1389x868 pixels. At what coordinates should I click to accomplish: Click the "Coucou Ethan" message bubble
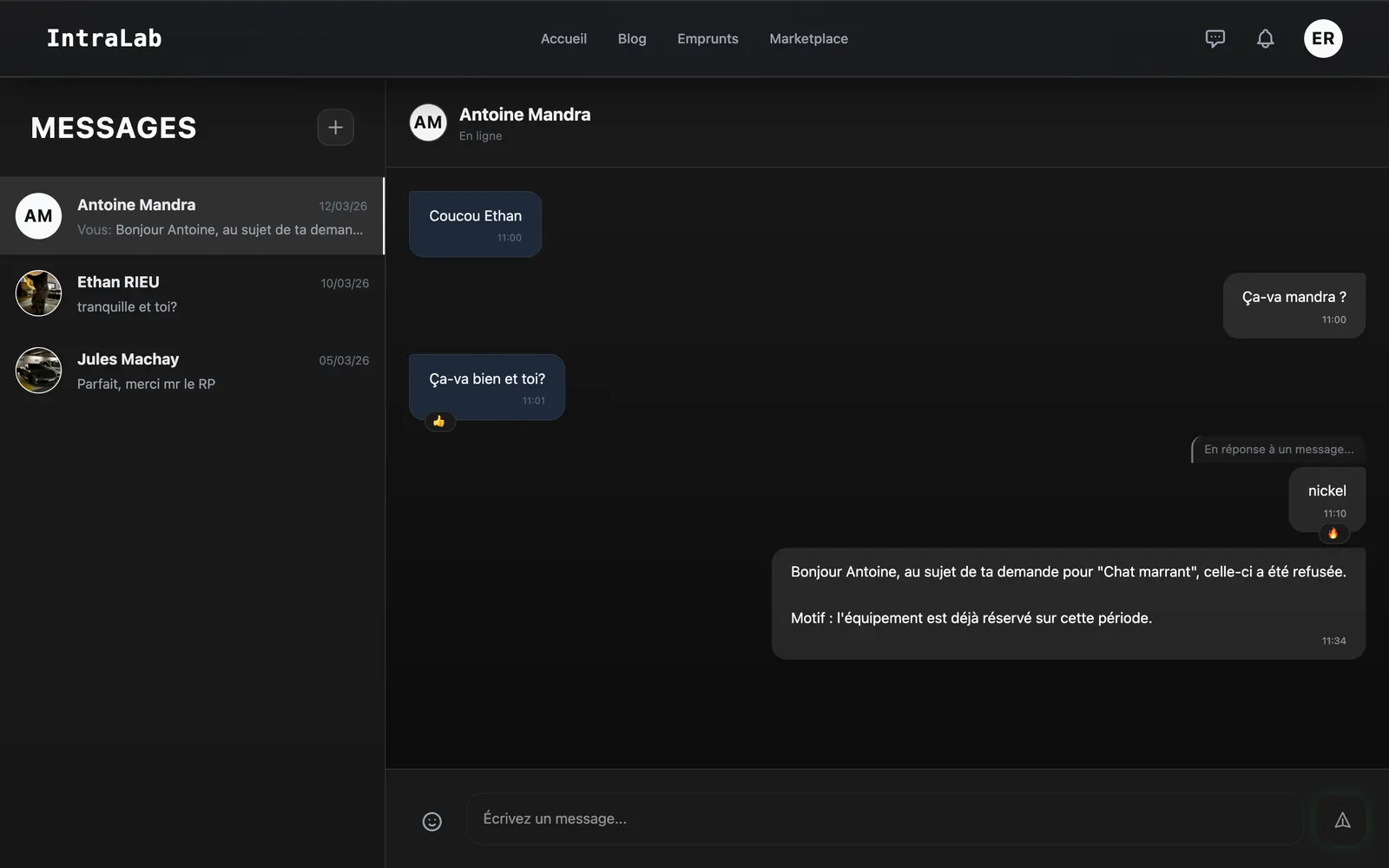tap(475, 224)
